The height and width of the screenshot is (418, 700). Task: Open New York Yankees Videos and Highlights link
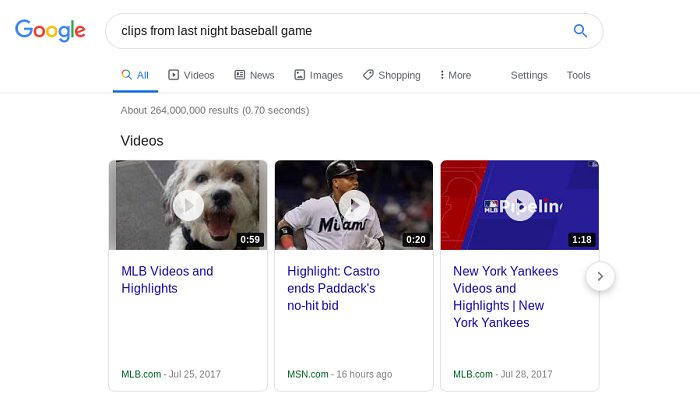[505, 296]
